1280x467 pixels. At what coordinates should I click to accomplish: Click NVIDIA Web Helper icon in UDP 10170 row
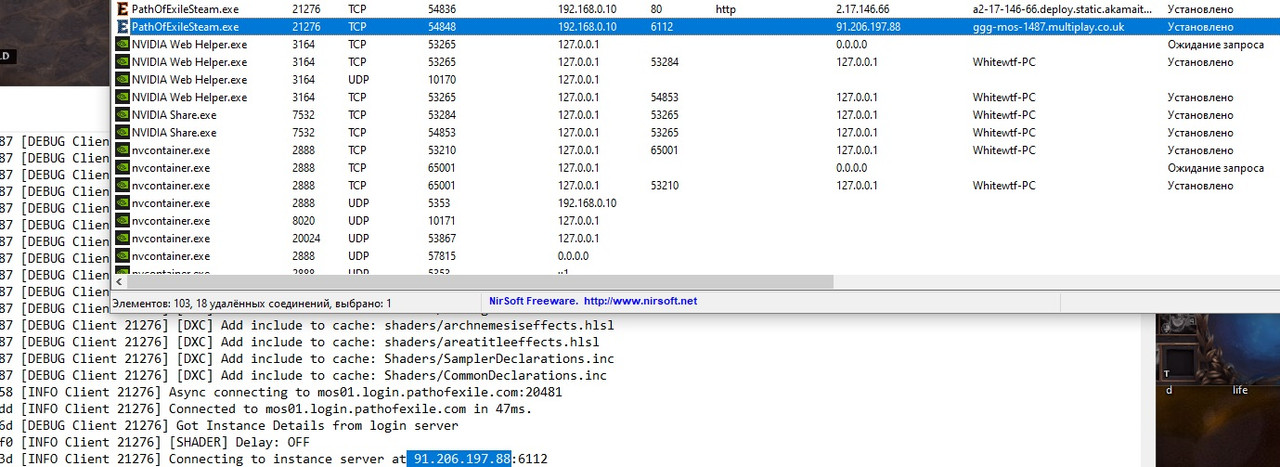point(122,80)
